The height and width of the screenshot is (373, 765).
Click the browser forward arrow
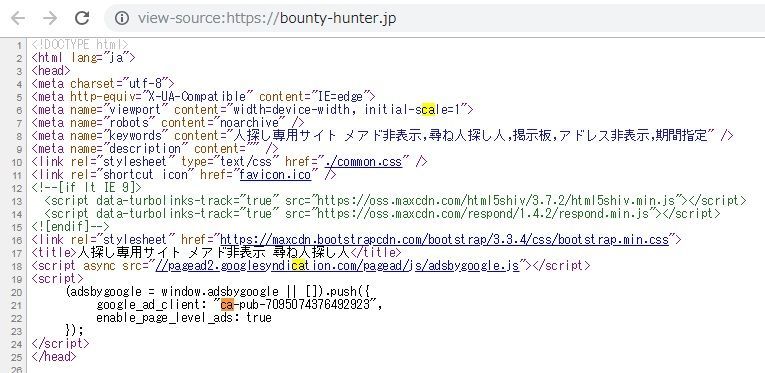[x=50, y=19]
